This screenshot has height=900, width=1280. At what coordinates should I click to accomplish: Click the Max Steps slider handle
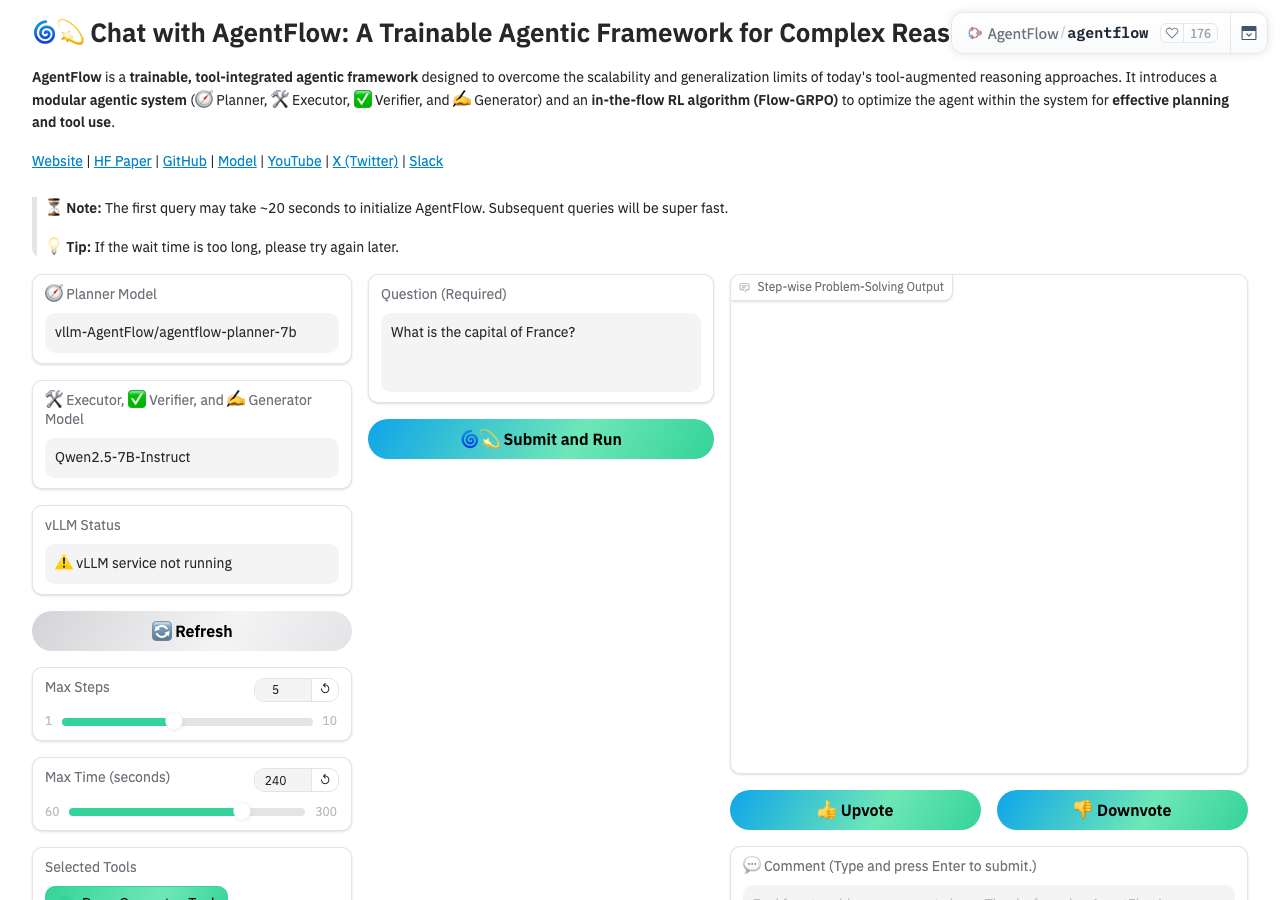point(174,721)
